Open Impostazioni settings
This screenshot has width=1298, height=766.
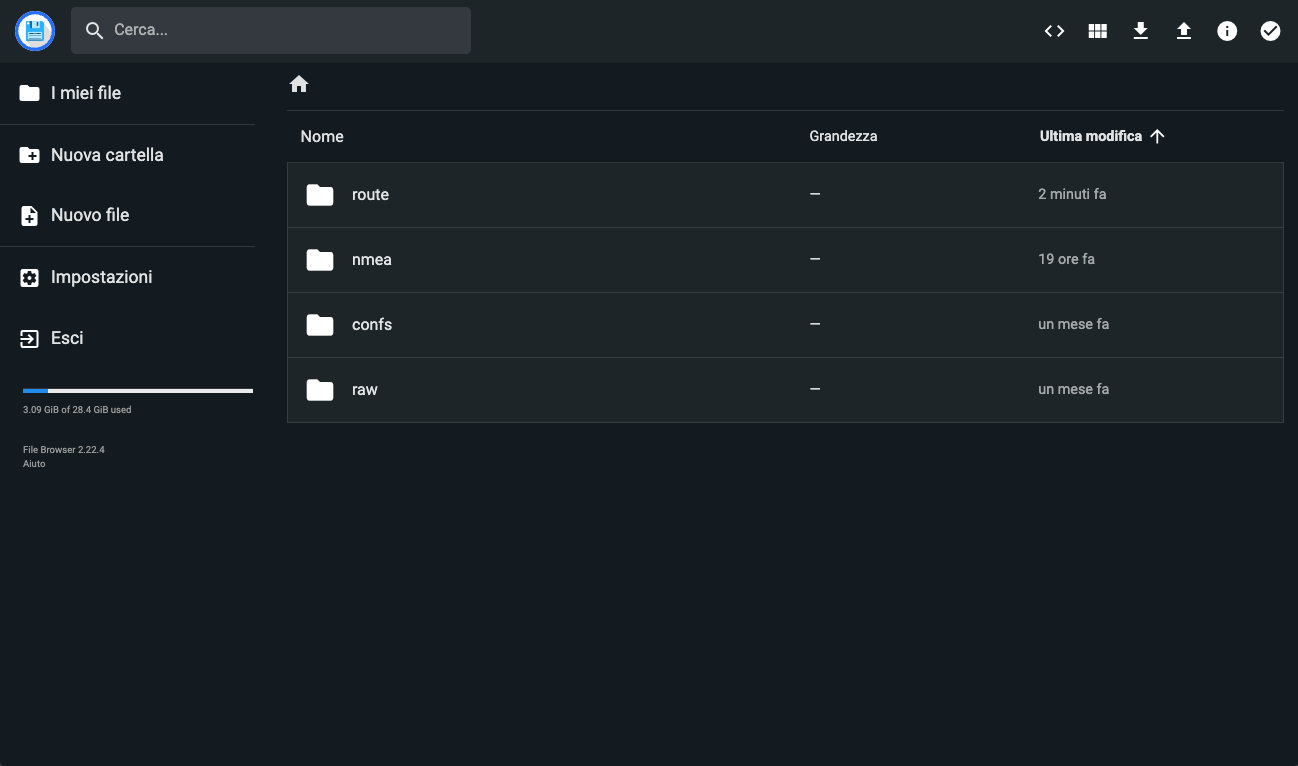click(x=101, y=277)
